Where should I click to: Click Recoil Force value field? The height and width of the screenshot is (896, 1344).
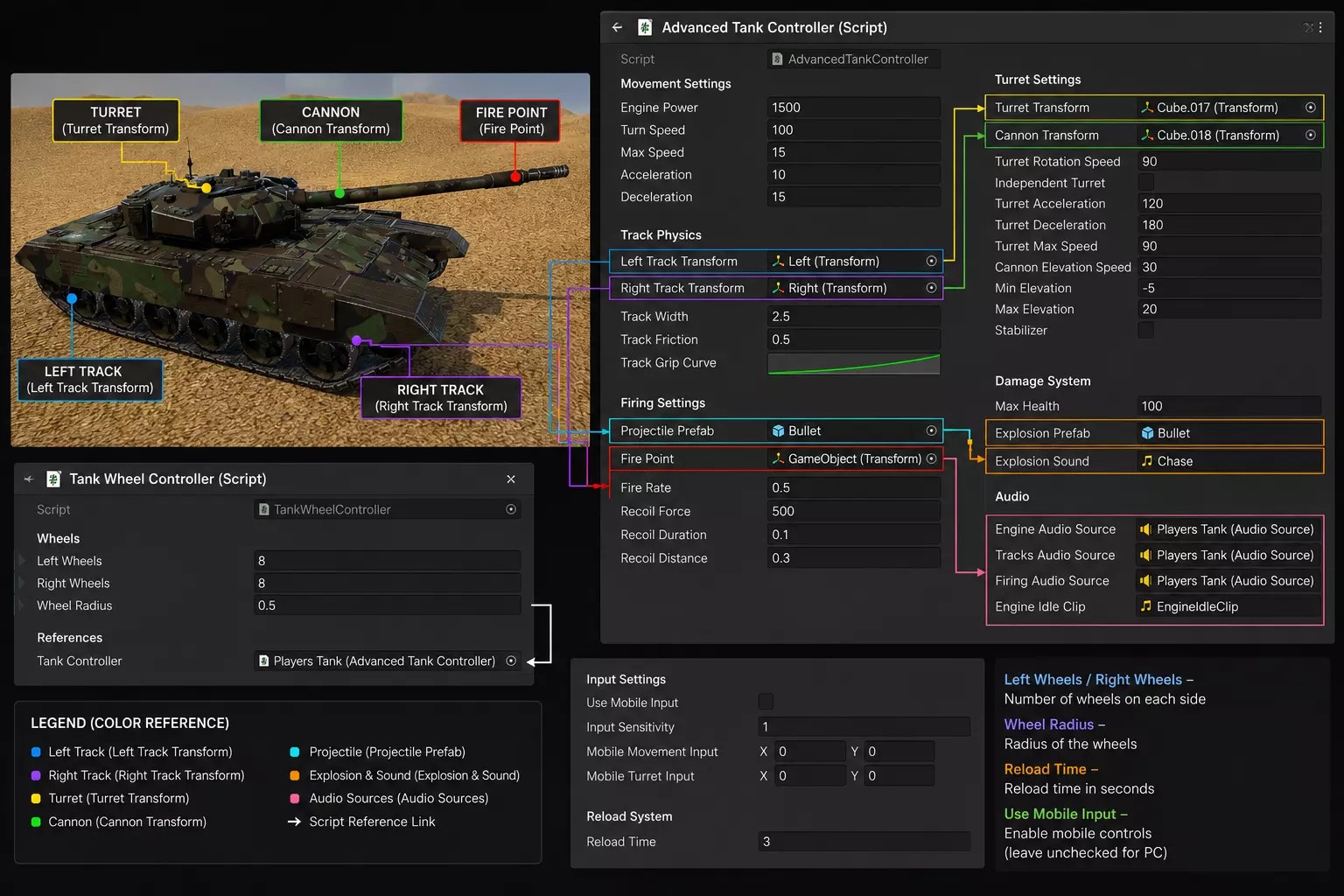(854, 511)
